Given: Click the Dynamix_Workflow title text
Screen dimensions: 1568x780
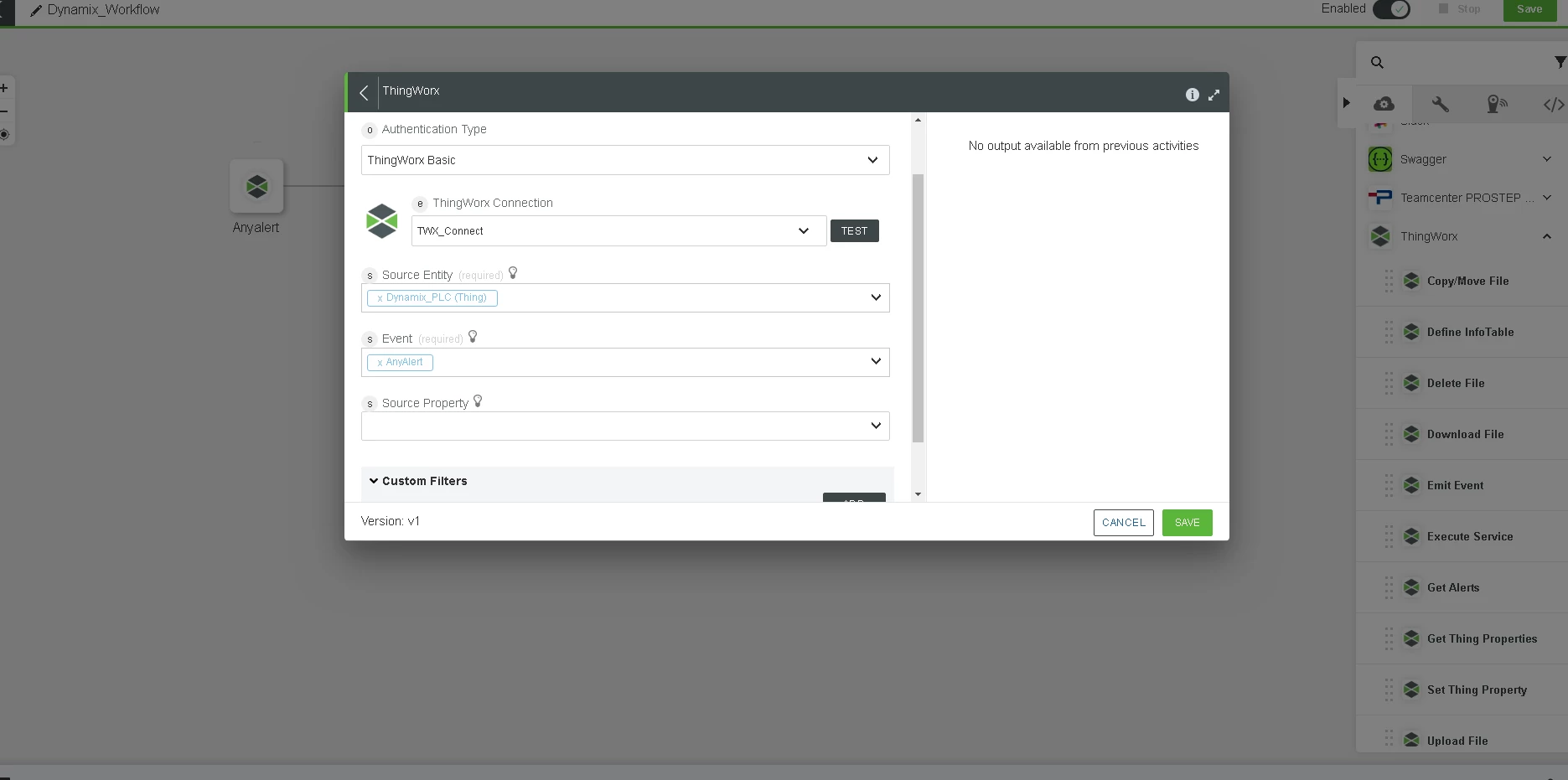Looking at the screenshot, I should pos(103,10).
